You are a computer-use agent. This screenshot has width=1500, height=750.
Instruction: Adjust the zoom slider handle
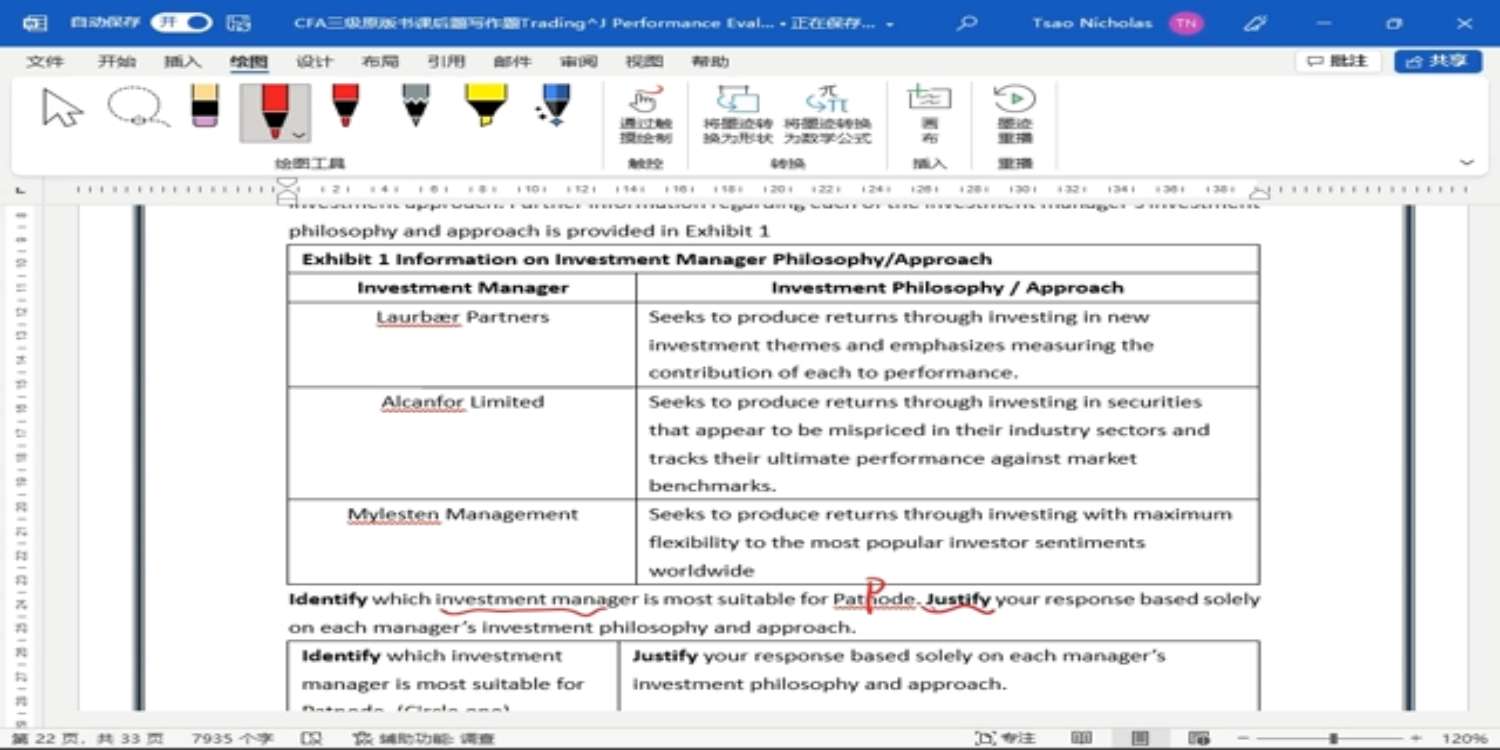point(1333,738)
